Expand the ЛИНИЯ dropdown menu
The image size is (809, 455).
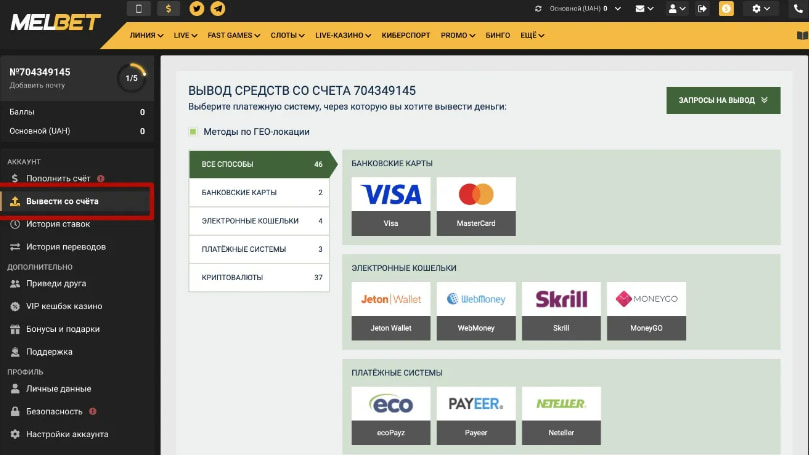tap(146, 35)
